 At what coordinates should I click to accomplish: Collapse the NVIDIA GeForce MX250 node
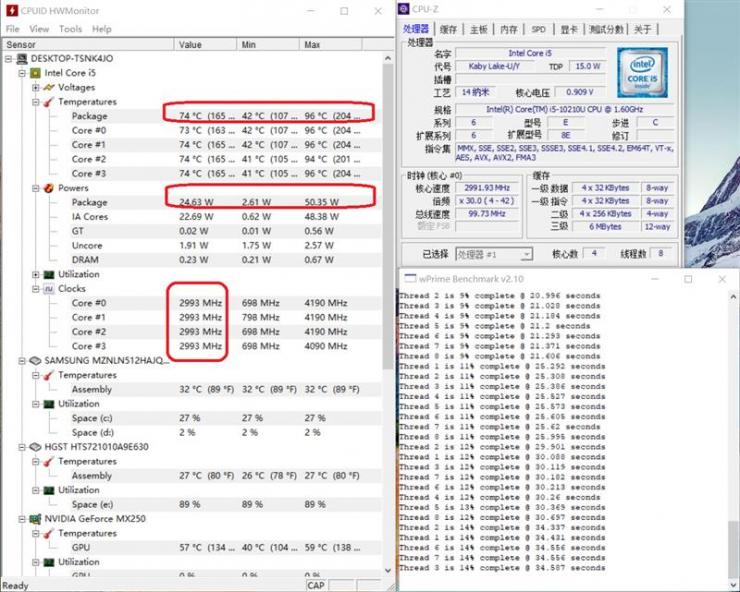[22, 519]
